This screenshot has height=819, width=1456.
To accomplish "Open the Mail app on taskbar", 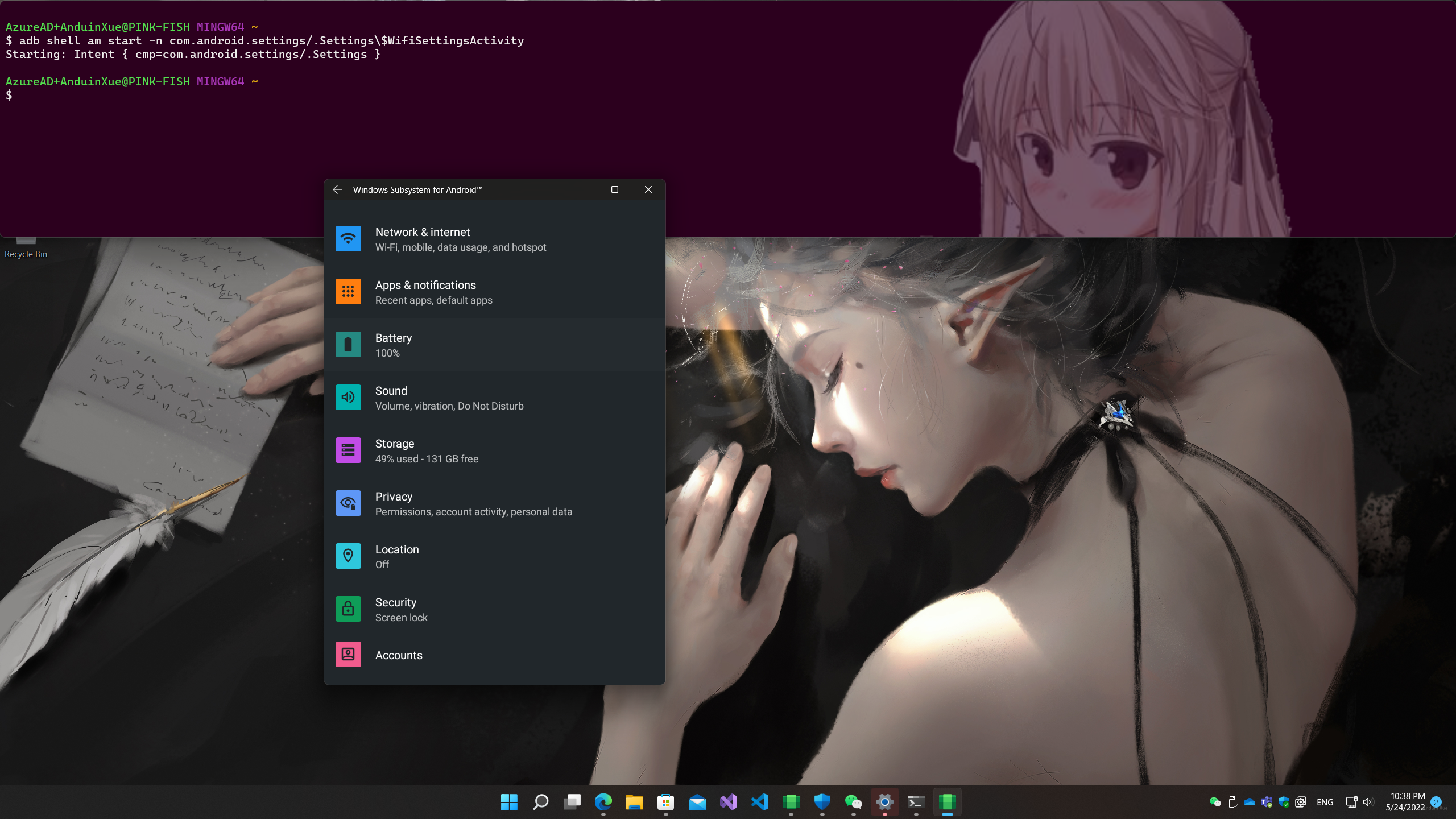I will point(697,802).
